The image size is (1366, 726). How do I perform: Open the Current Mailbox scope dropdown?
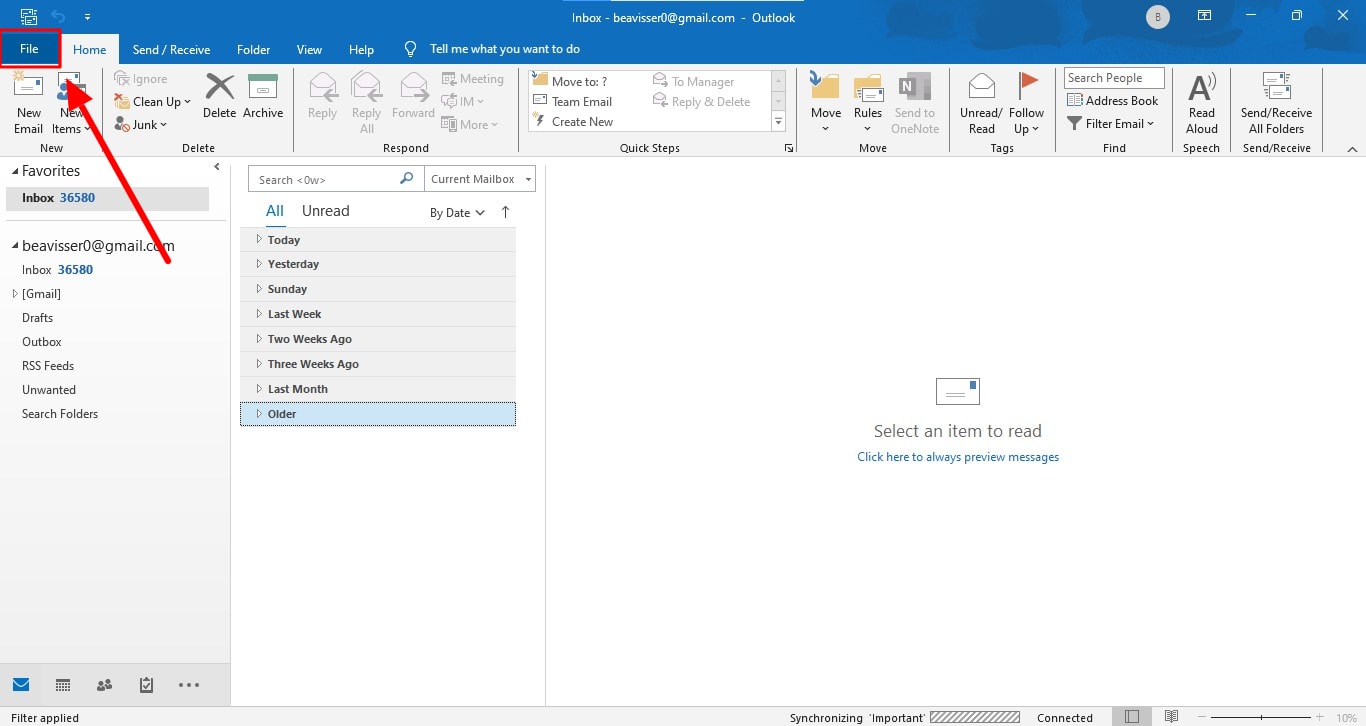[479, 179]
